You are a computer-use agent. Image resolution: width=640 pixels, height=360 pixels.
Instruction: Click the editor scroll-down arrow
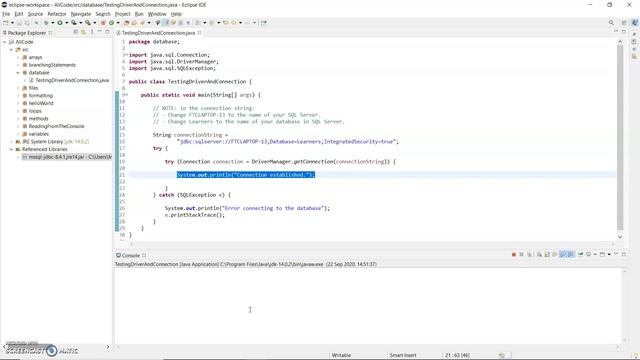(620, 237)
